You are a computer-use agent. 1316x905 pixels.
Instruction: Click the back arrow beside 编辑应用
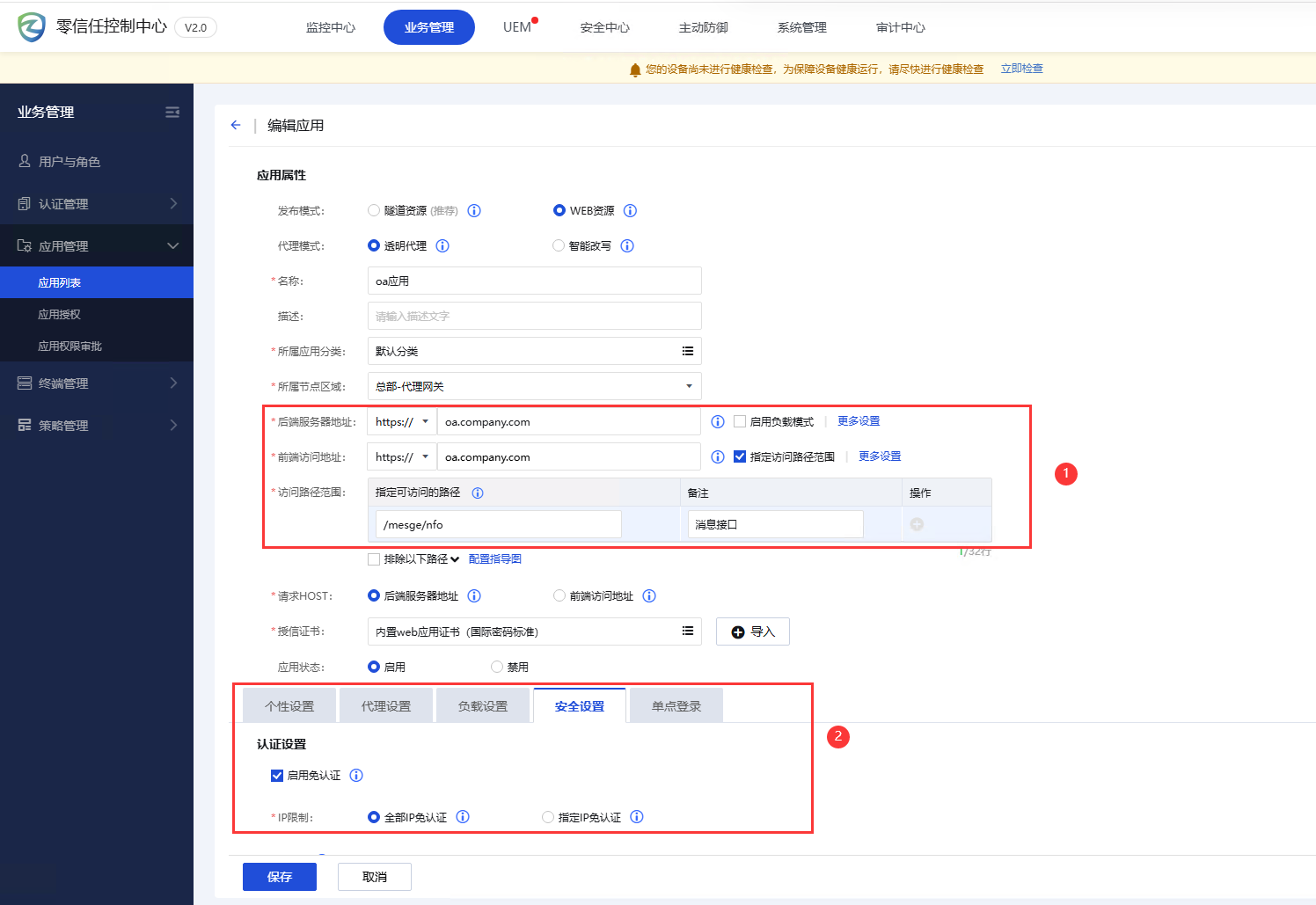pos(236,125)
